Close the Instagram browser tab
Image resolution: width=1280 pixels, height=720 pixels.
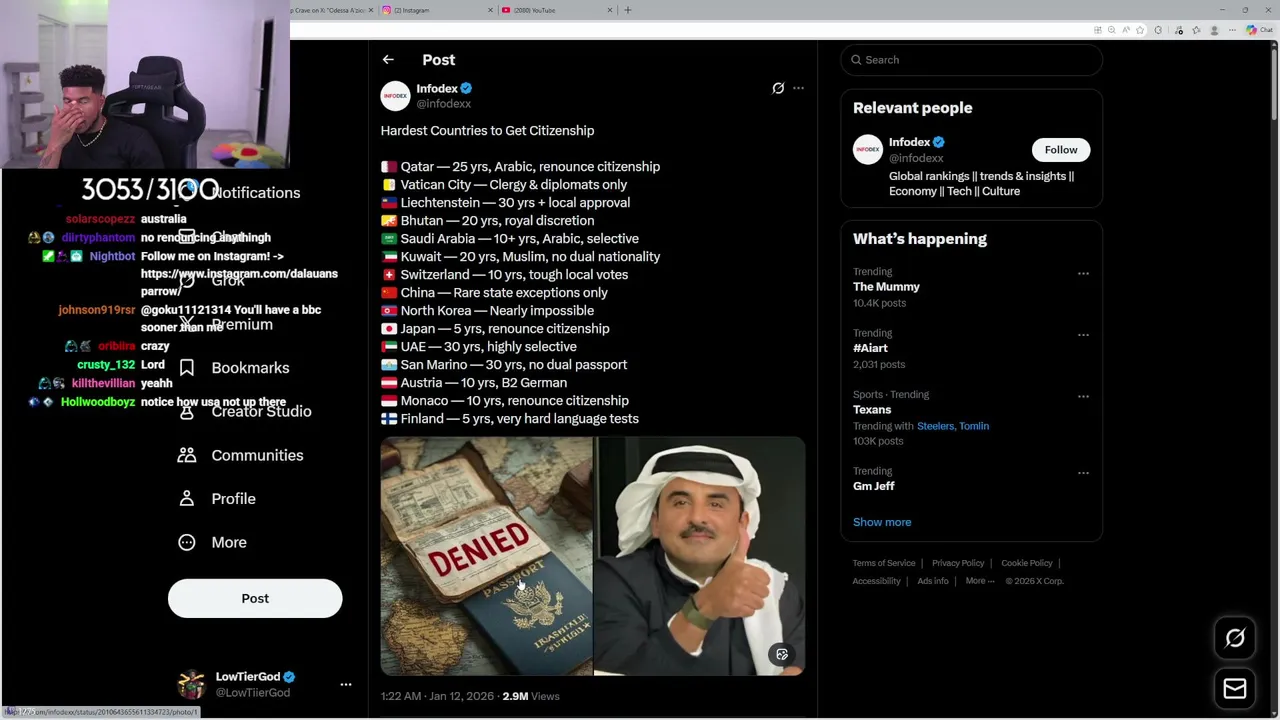(490, 10)
